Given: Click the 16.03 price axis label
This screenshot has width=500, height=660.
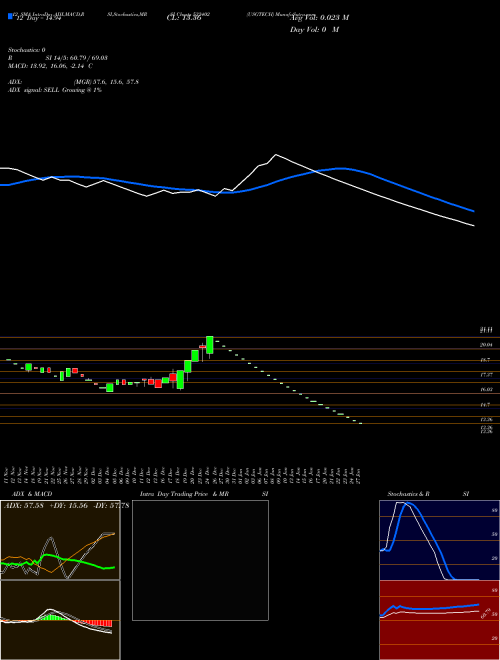Looking at the screenshot, I should [x=486, y=390].
